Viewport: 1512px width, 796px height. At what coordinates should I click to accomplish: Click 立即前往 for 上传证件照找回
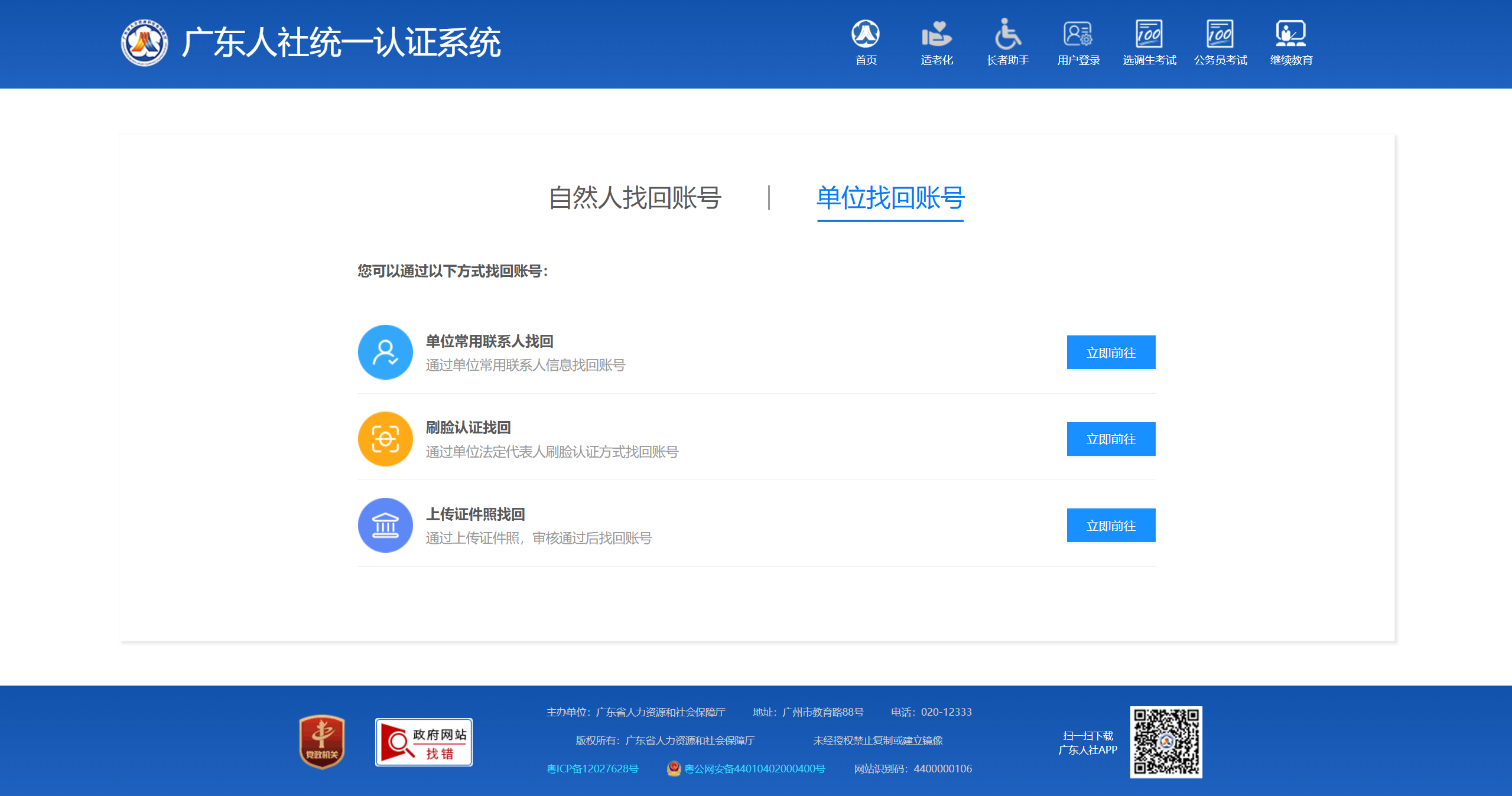1111,526
